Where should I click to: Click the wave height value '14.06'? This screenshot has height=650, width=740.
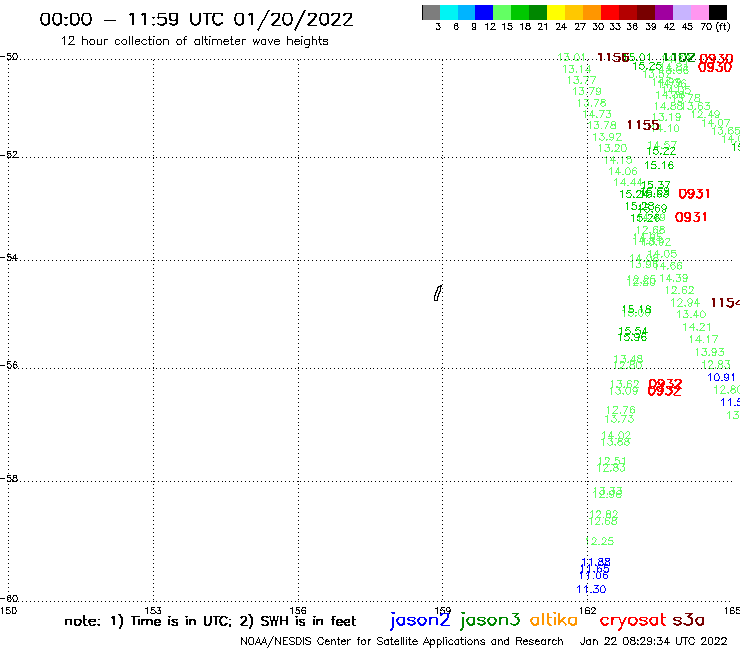pyautogui.click(x=622, y=171)
